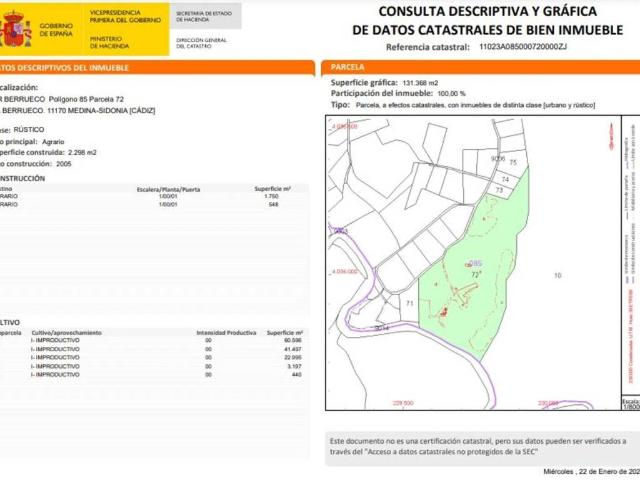The width and height of the screenshot is (640, 480).
Task: Click the 'Superficie gráfica:' label
Action: click(364, 83)
